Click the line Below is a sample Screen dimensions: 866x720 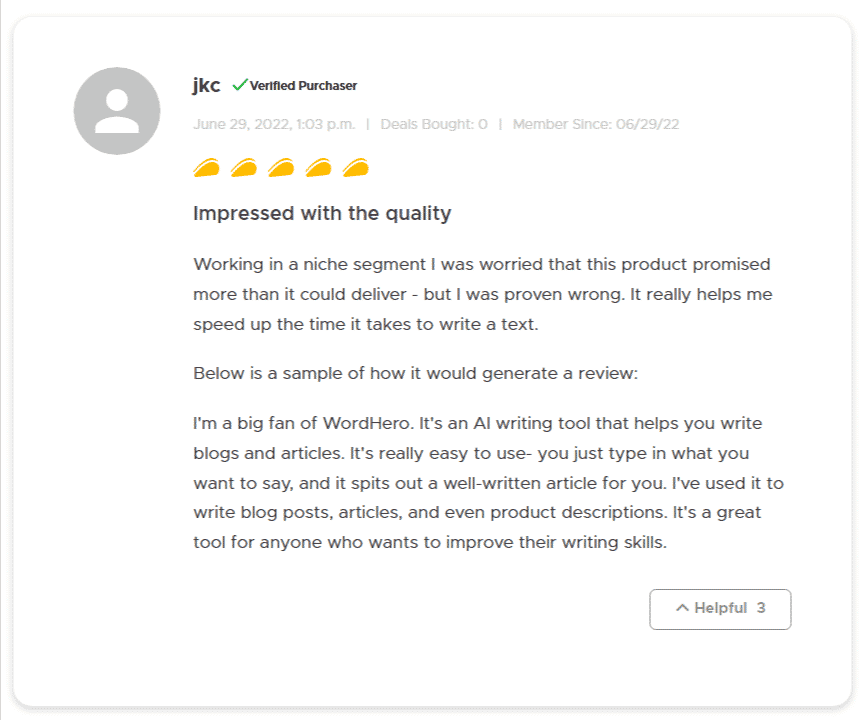coord(416,373)
